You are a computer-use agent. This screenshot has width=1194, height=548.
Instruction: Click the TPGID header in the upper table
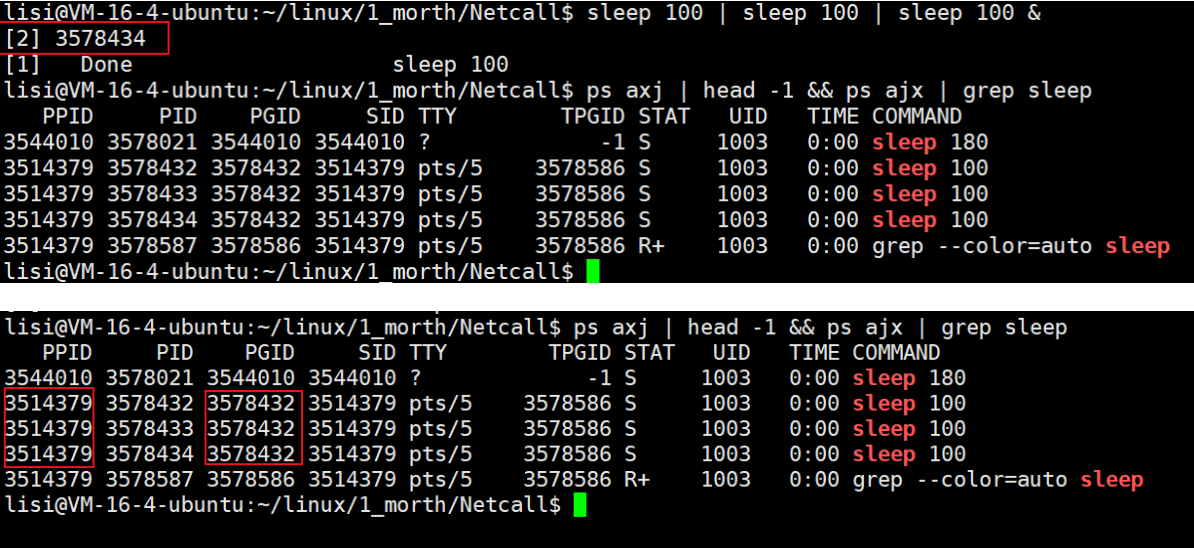coord(593,116)
